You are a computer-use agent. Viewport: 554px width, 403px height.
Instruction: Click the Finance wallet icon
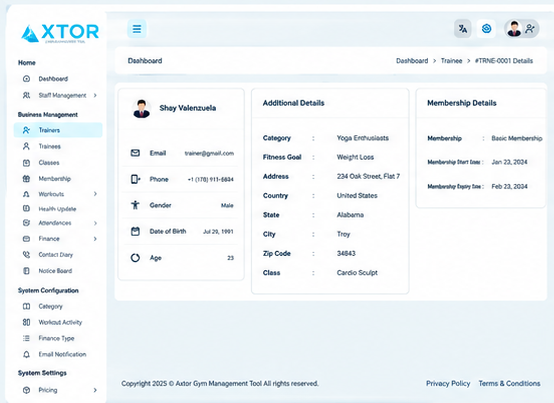[x=26, y=239]
